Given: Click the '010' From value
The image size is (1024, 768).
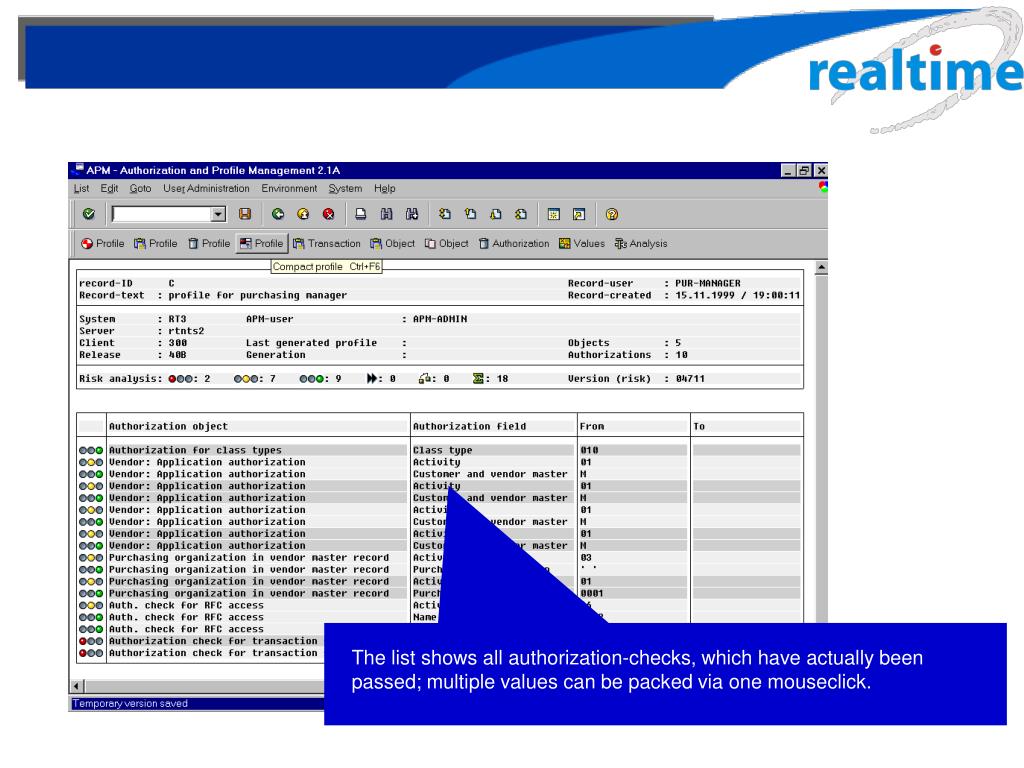Looking at the screenshot, I should point(589,451).
